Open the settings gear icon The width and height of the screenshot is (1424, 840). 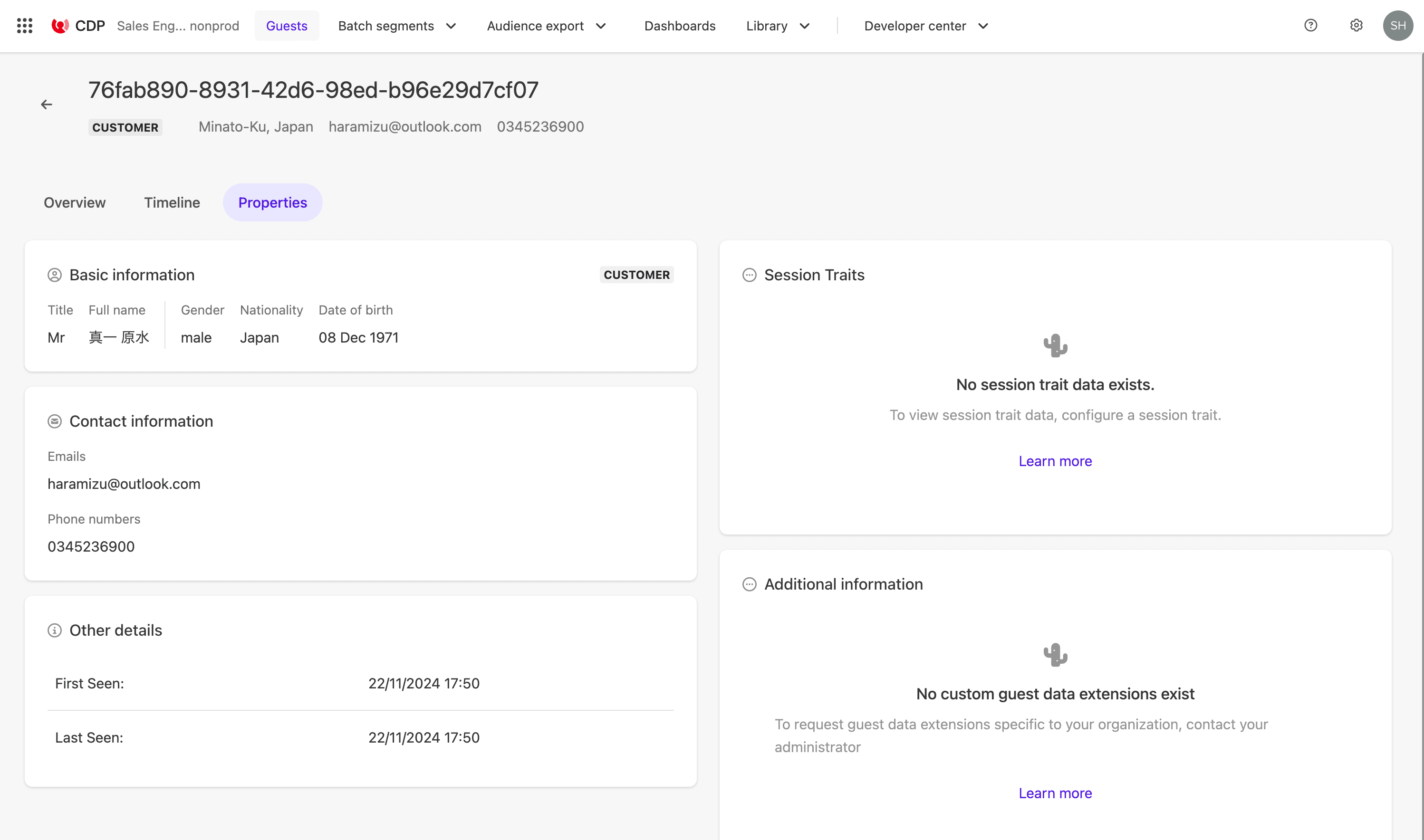pyautogui.click(x=1356, y=26)
